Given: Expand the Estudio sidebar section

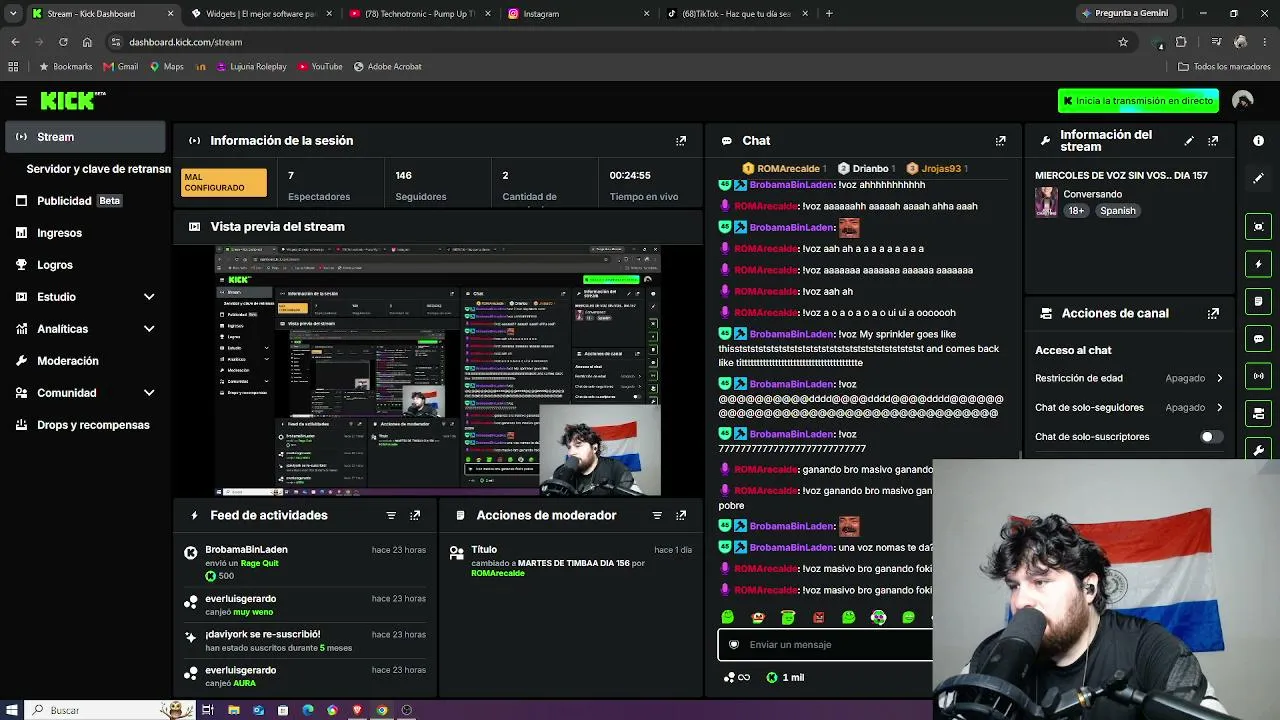Looking at the screenshot, I should coord(149,297).
